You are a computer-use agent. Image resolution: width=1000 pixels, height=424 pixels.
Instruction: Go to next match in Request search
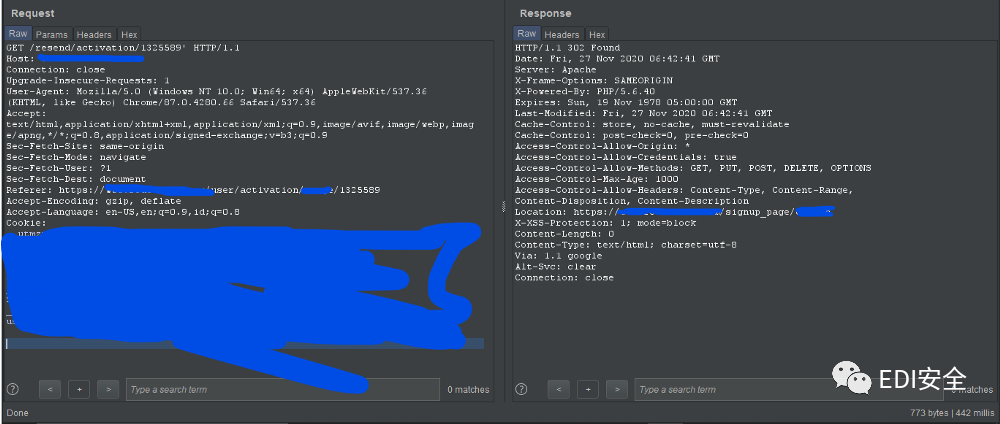point(108,389)
